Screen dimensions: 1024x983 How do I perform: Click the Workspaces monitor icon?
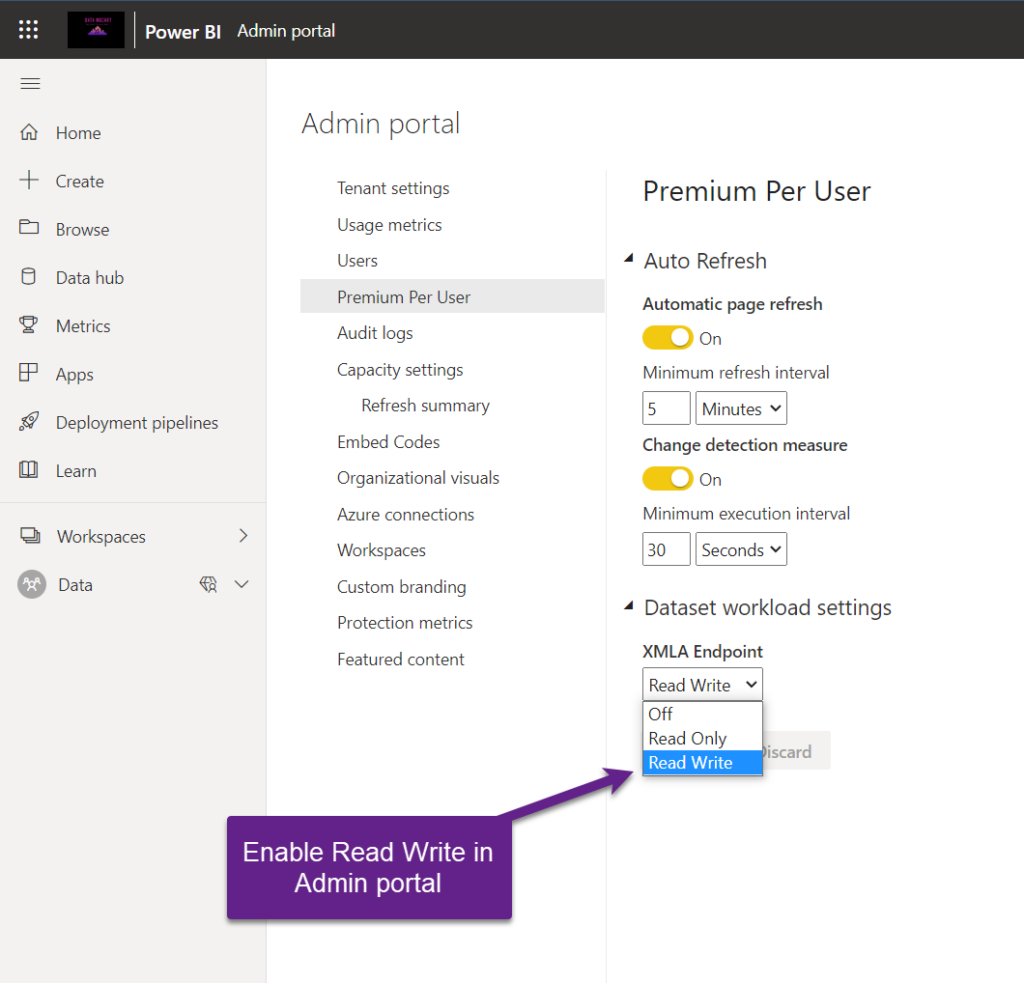click(x=30, y=536)
